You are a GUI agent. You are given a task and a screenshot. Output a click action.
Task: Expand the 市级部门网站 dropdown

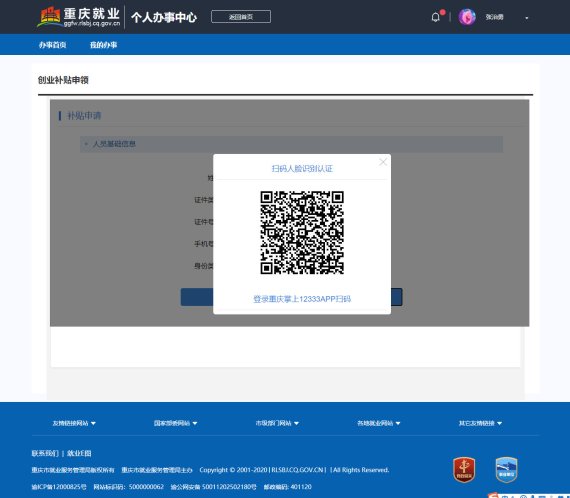coord(277,423)
